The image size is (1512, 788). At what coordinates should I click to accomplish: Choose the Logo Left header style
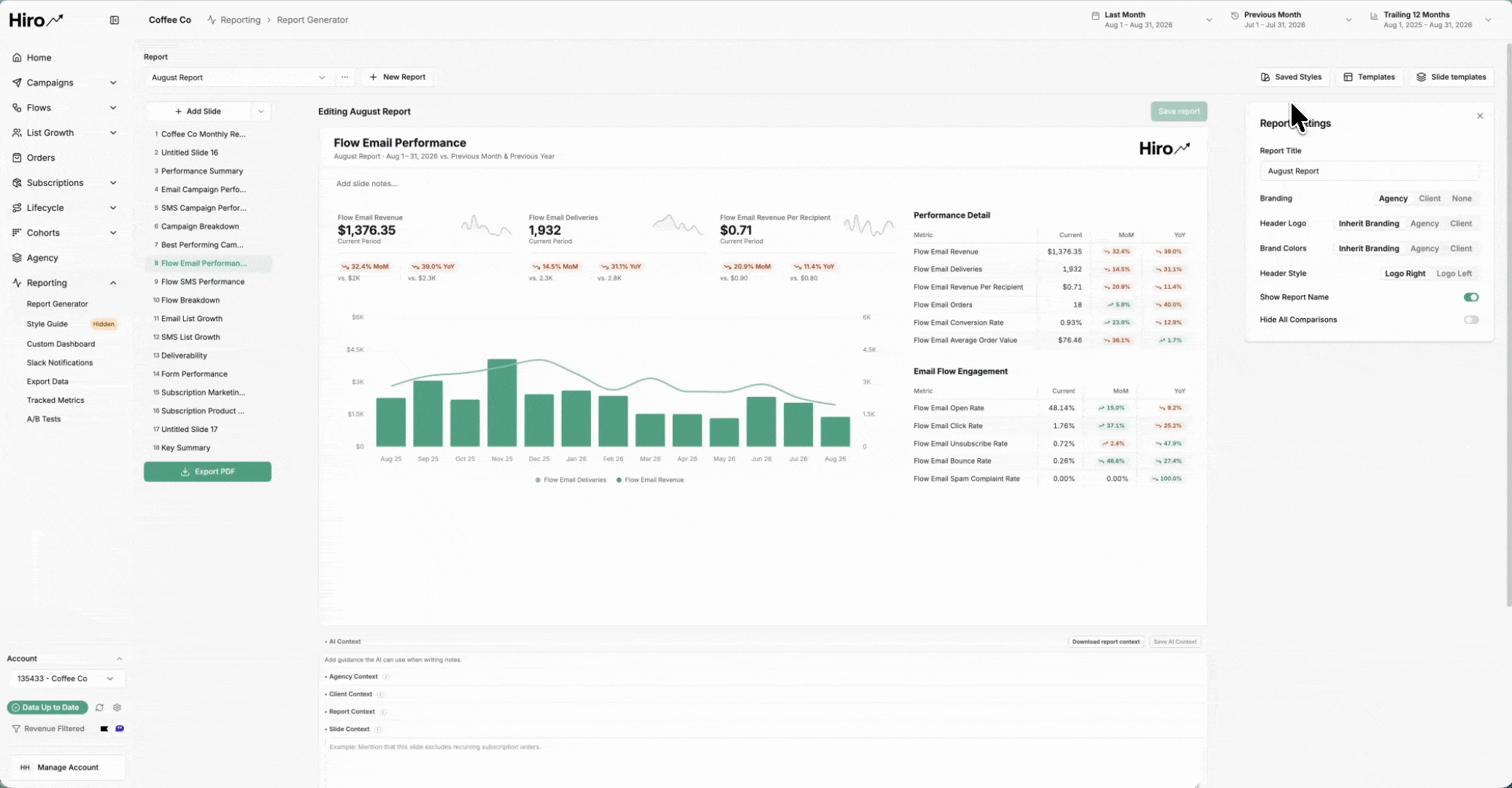tap(1454, 274)
